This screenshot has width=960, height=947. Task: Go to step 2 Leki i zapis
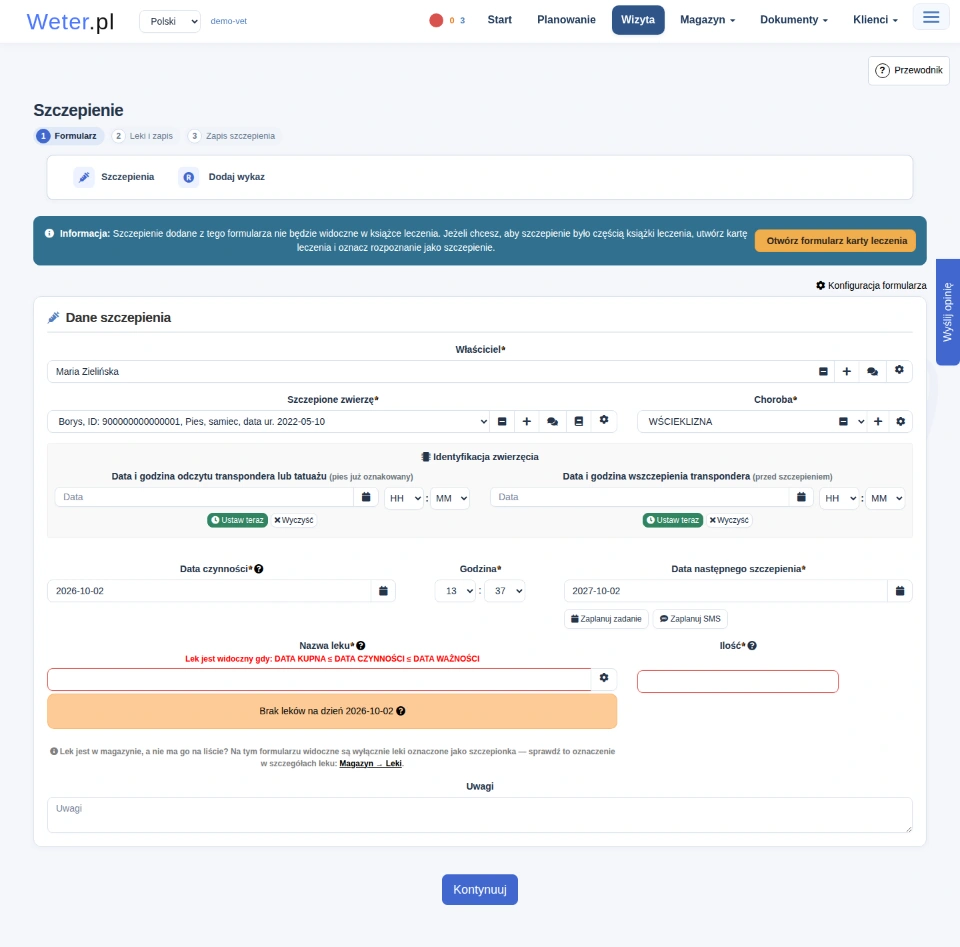click(143, 136)
